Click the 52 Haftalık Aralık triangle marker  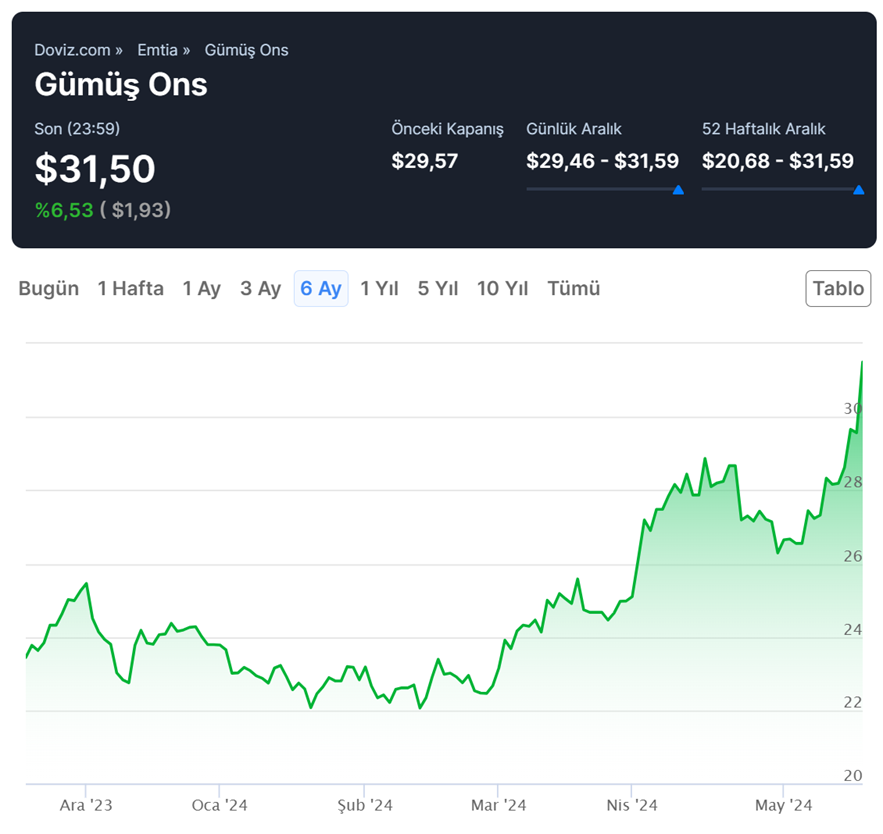(x=858, y=190)
